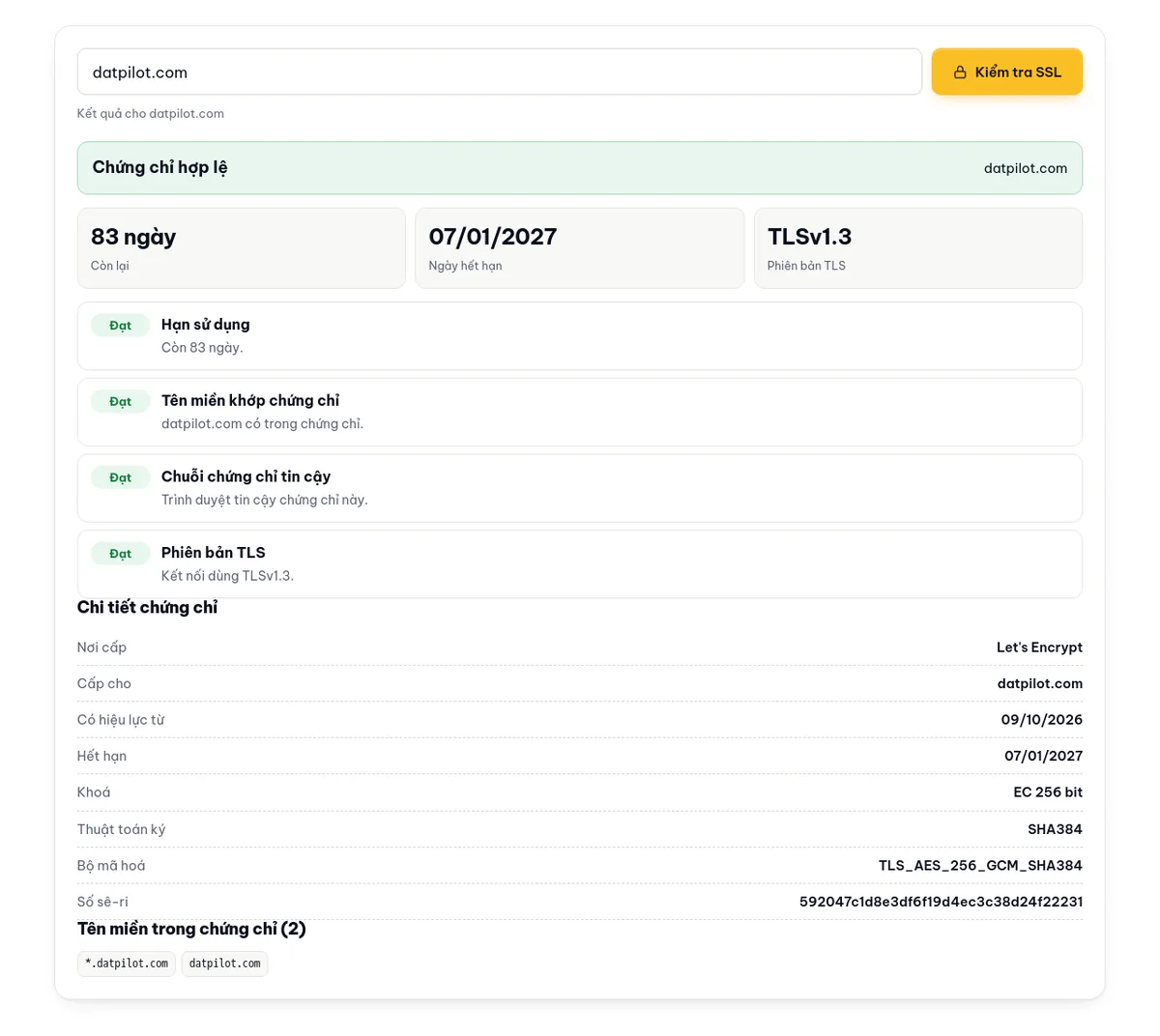The width and height of the screenshot is (1160, 1036).
Task: Click the "Chứng chỉ hợp lệ" banner heading
Action: (160, 167)
